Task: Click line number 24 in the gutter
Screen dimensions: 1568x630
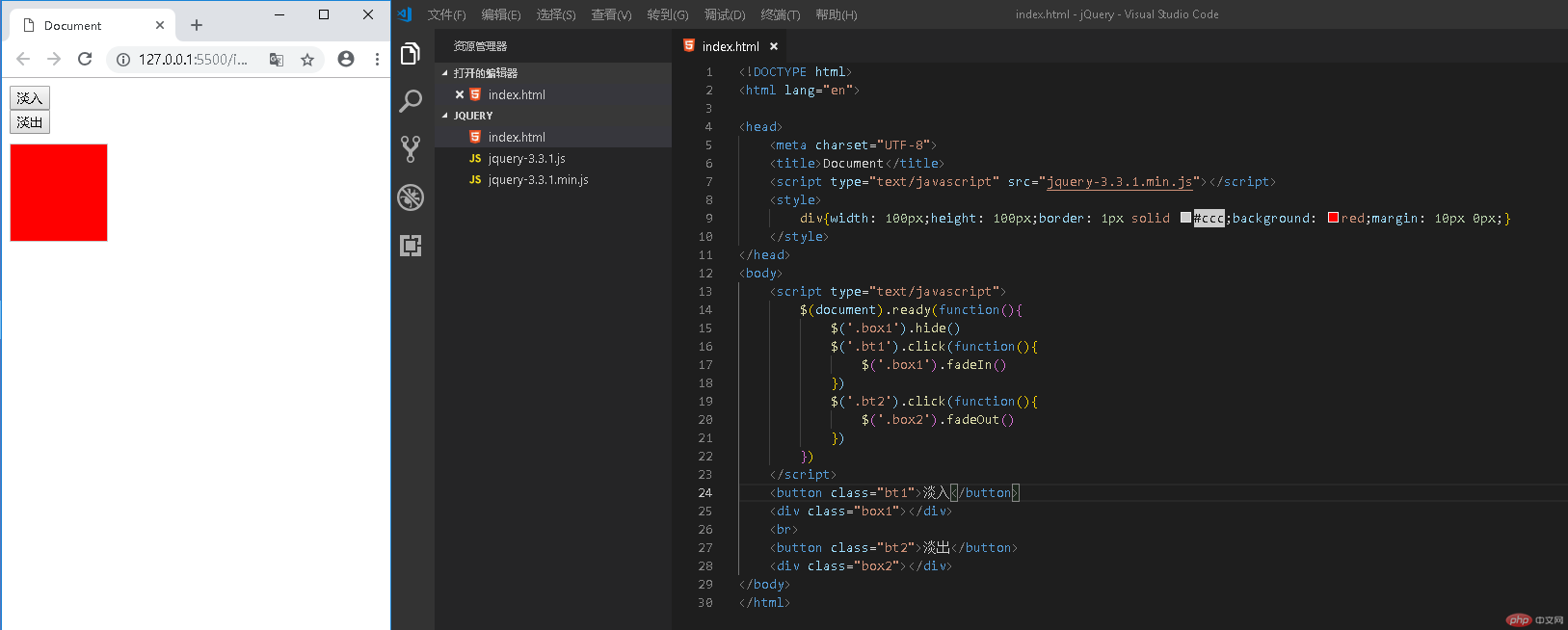Action: coord(705,492)
